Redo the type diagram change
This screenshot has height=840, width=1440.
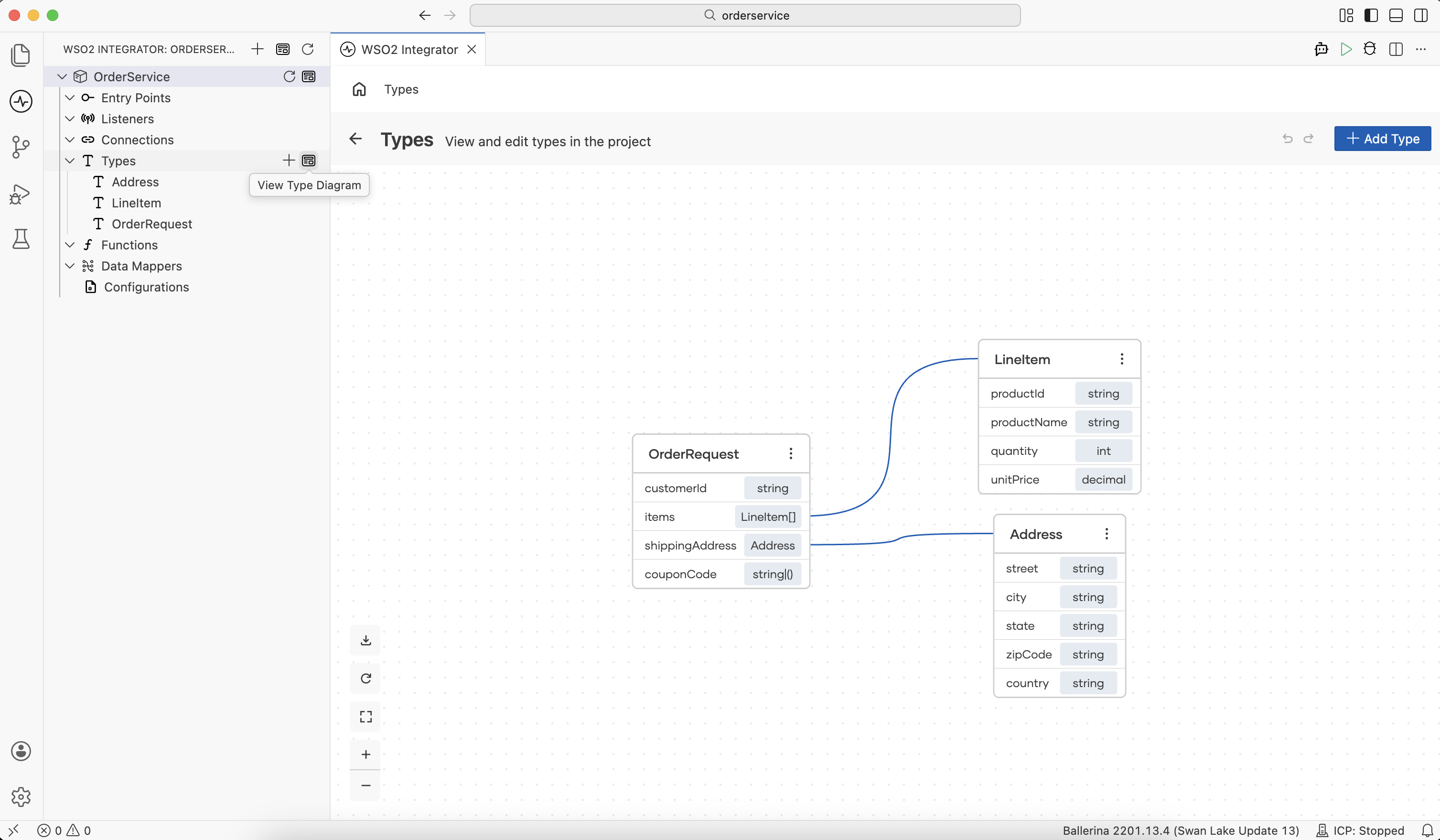pos(1309,139)
